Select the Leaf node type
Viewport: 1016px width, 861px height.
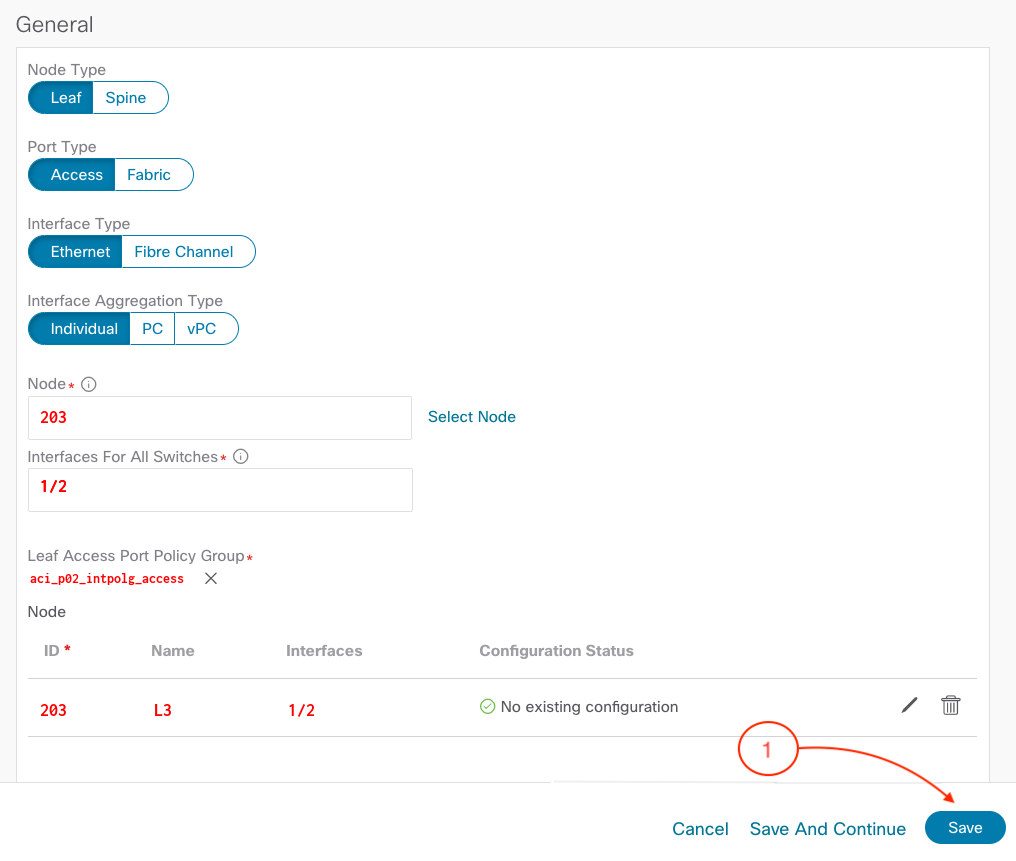pyautogui.click(x=62, y=98)
